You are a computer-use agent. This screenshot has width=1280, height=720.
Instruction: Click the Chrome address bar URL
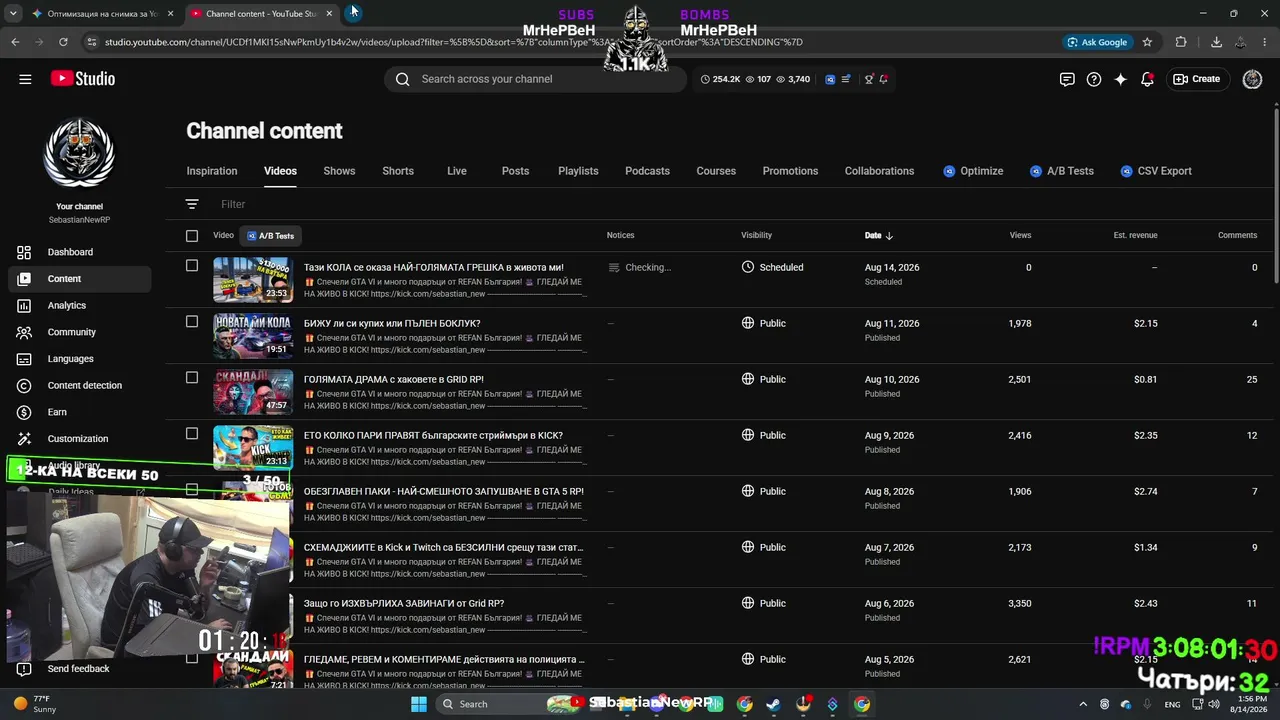point(453,42)
